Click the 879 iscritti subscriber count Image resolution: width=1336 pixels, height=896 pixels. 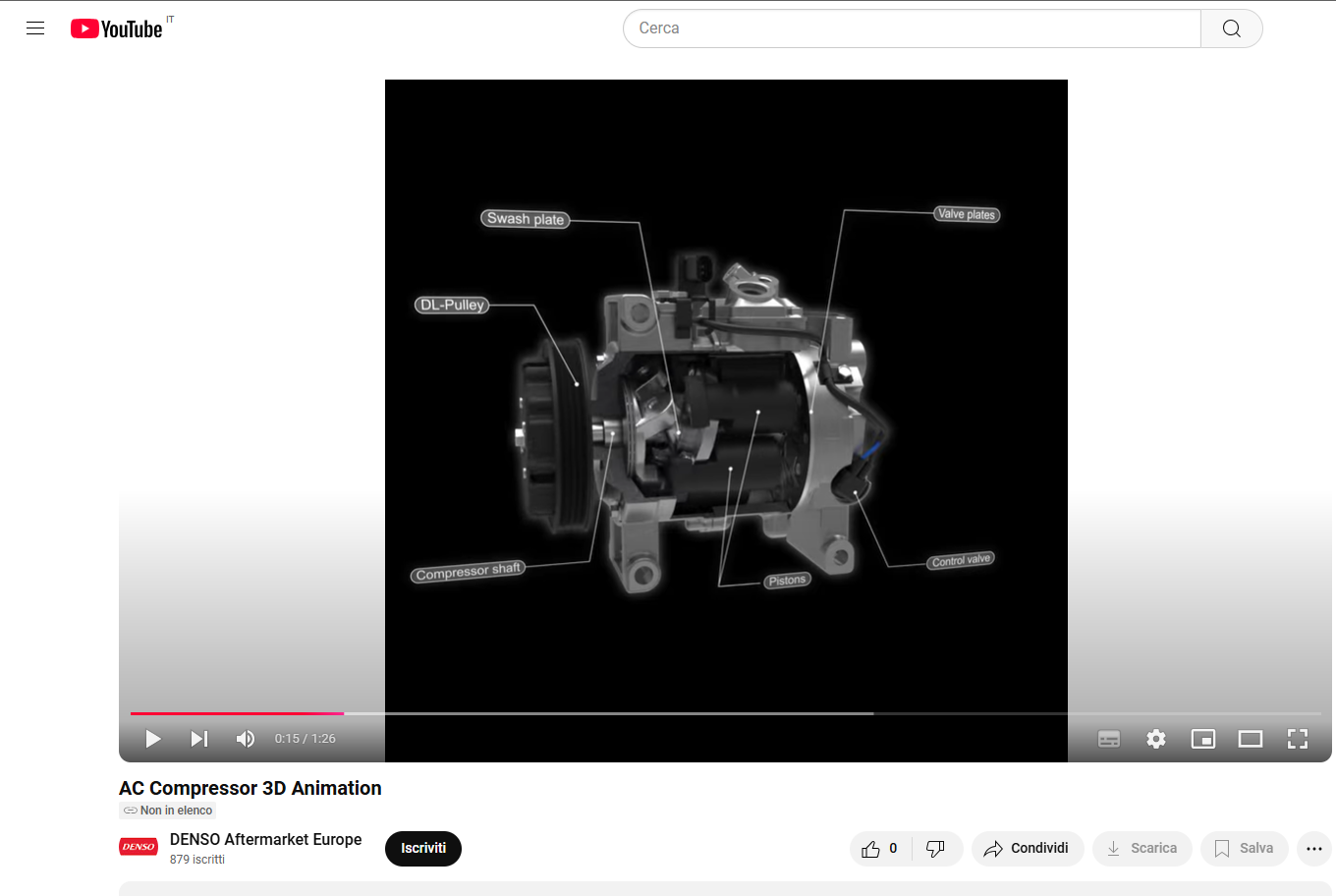coord(197,860)
